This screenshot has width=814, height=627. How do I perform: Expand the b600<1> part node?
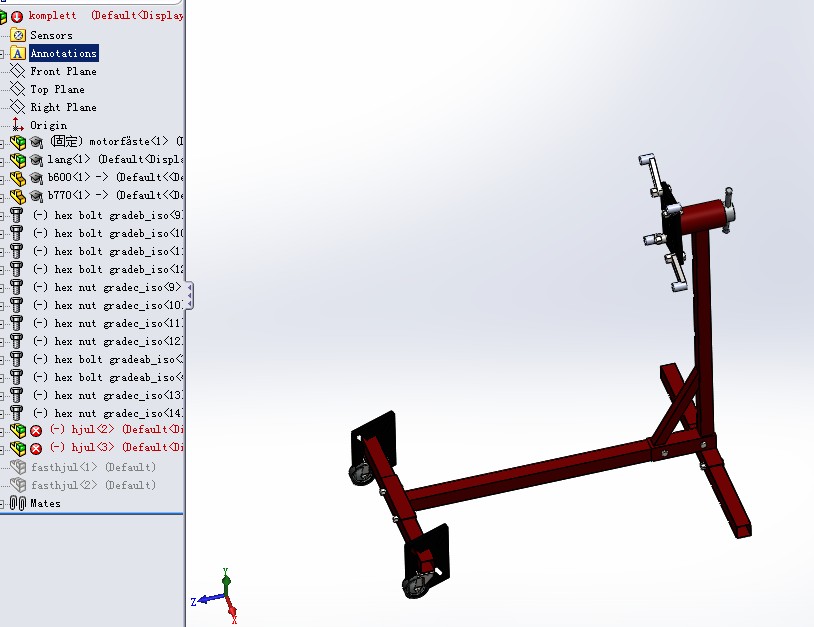pyautogui.click(x=2, y=179)
